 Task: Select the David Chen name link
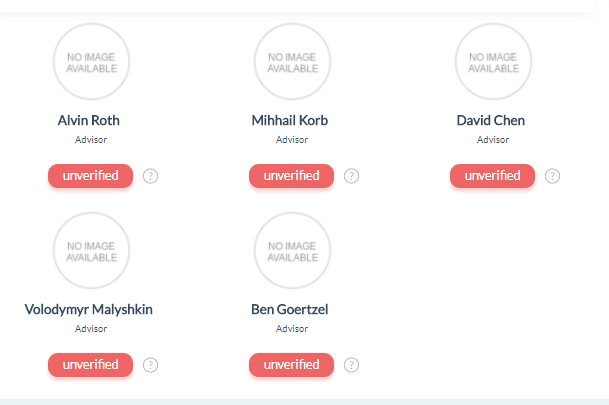[491, 121]
